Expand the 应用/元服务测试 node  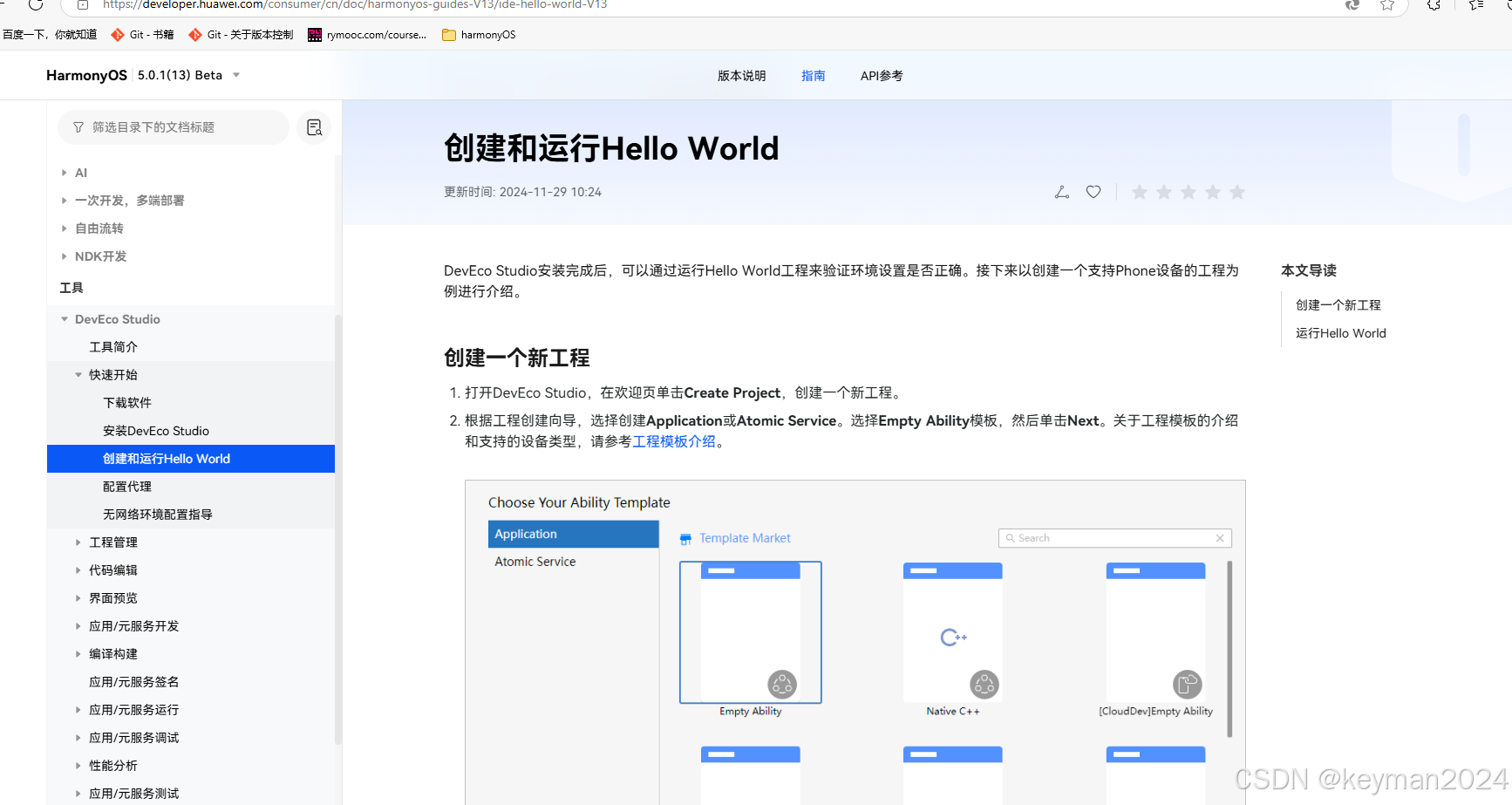point(78,794)
